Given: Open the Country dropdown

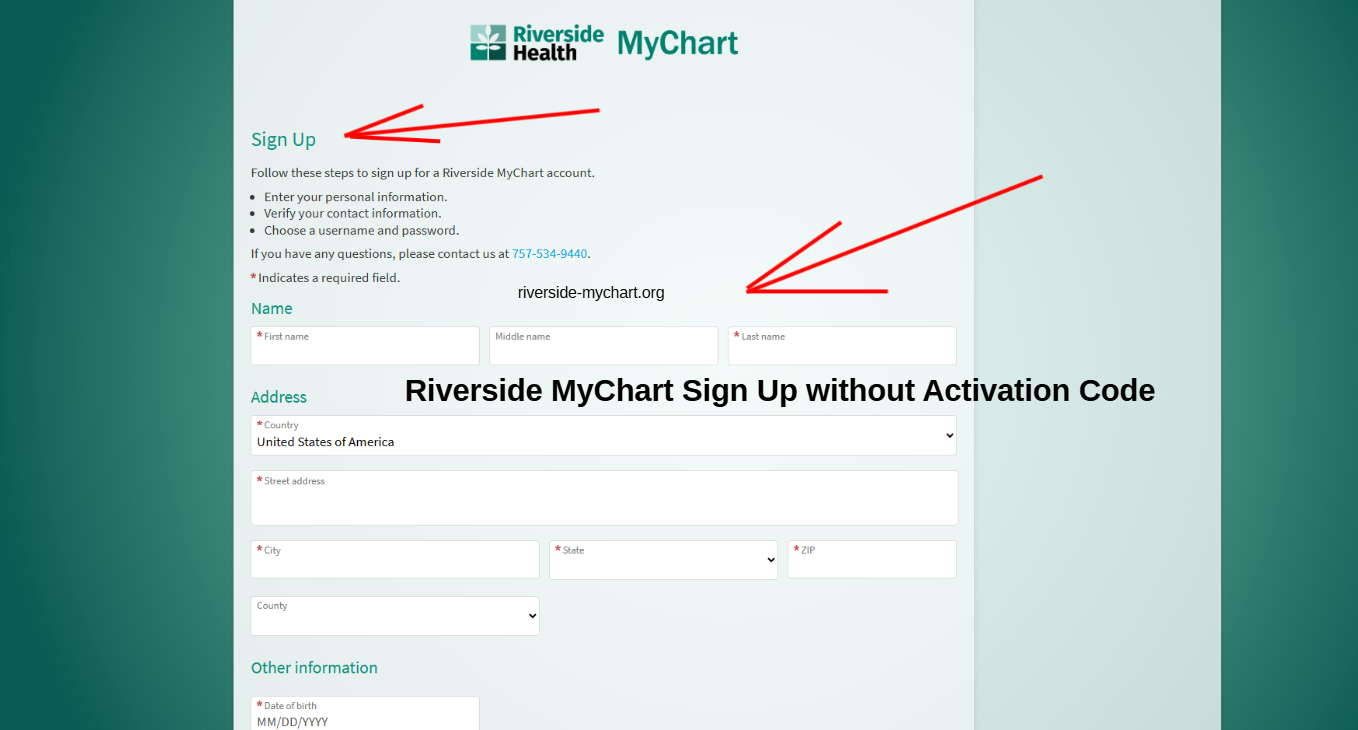Looking at the screenshot, I should pyautogui.click(x=603, y=436).
